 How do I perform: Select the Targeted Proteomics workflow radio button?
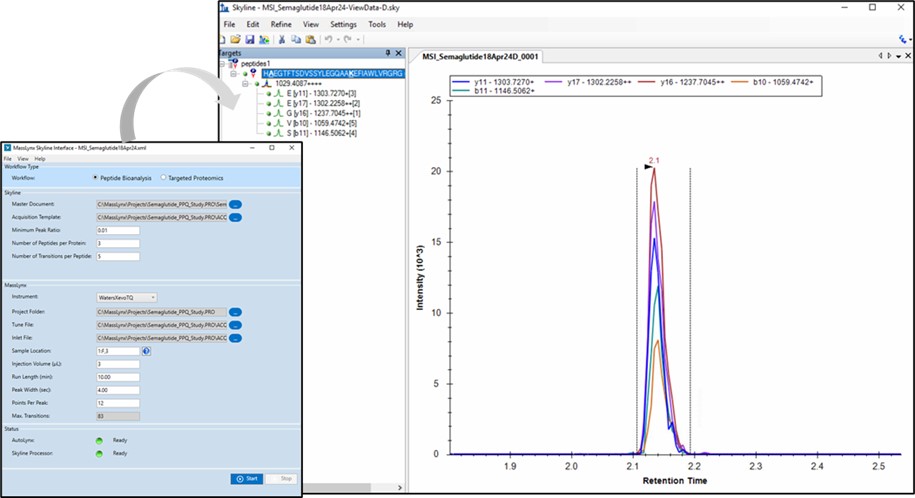click(163, 177)
